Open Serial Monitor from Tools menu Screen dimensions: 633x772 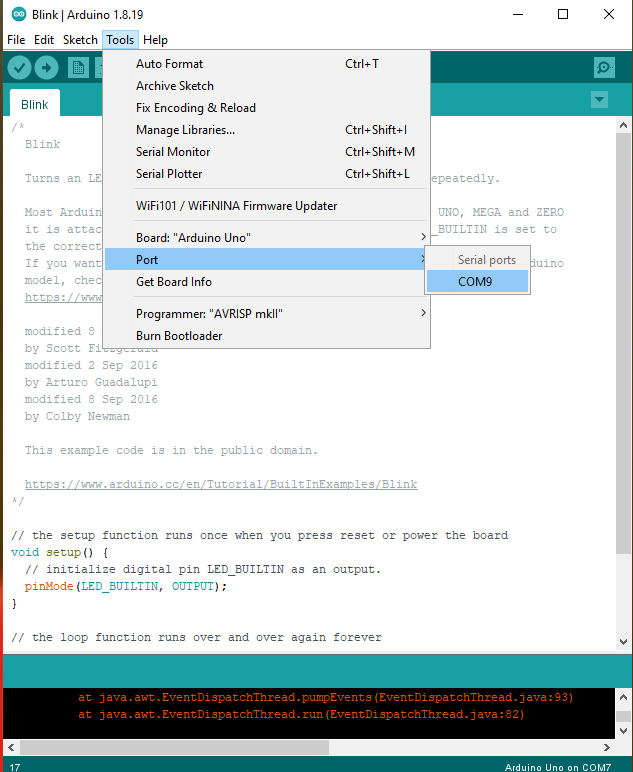tap(267, 152)
